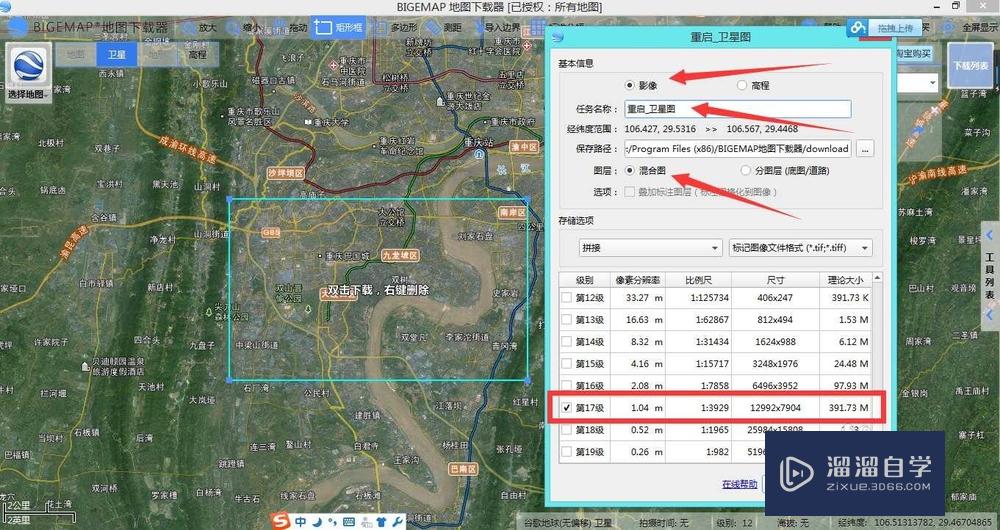The width and height of the screenshot is (1000, 530).
Task: Open the 选择地图 Google Earth map selector
Action: click(x=28, y=72)
